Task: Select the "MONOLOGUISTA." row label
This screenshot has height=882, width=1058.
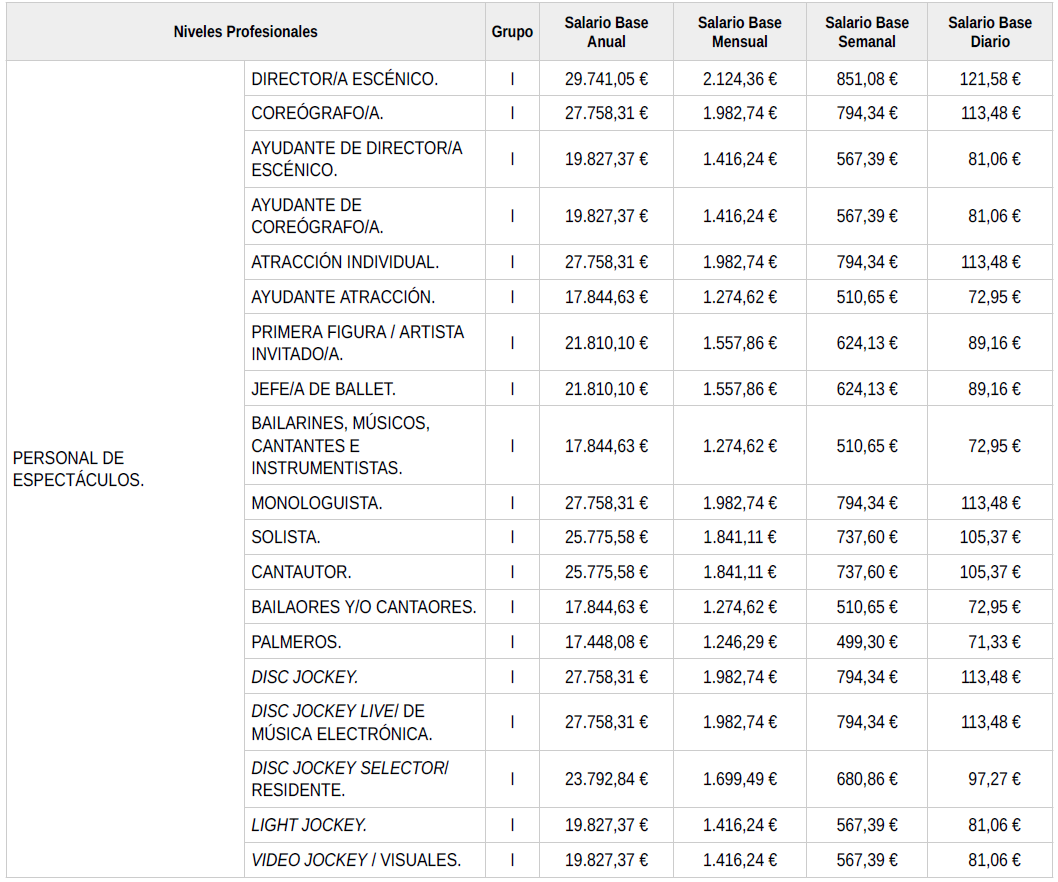Action: click(x=317, y=503)
